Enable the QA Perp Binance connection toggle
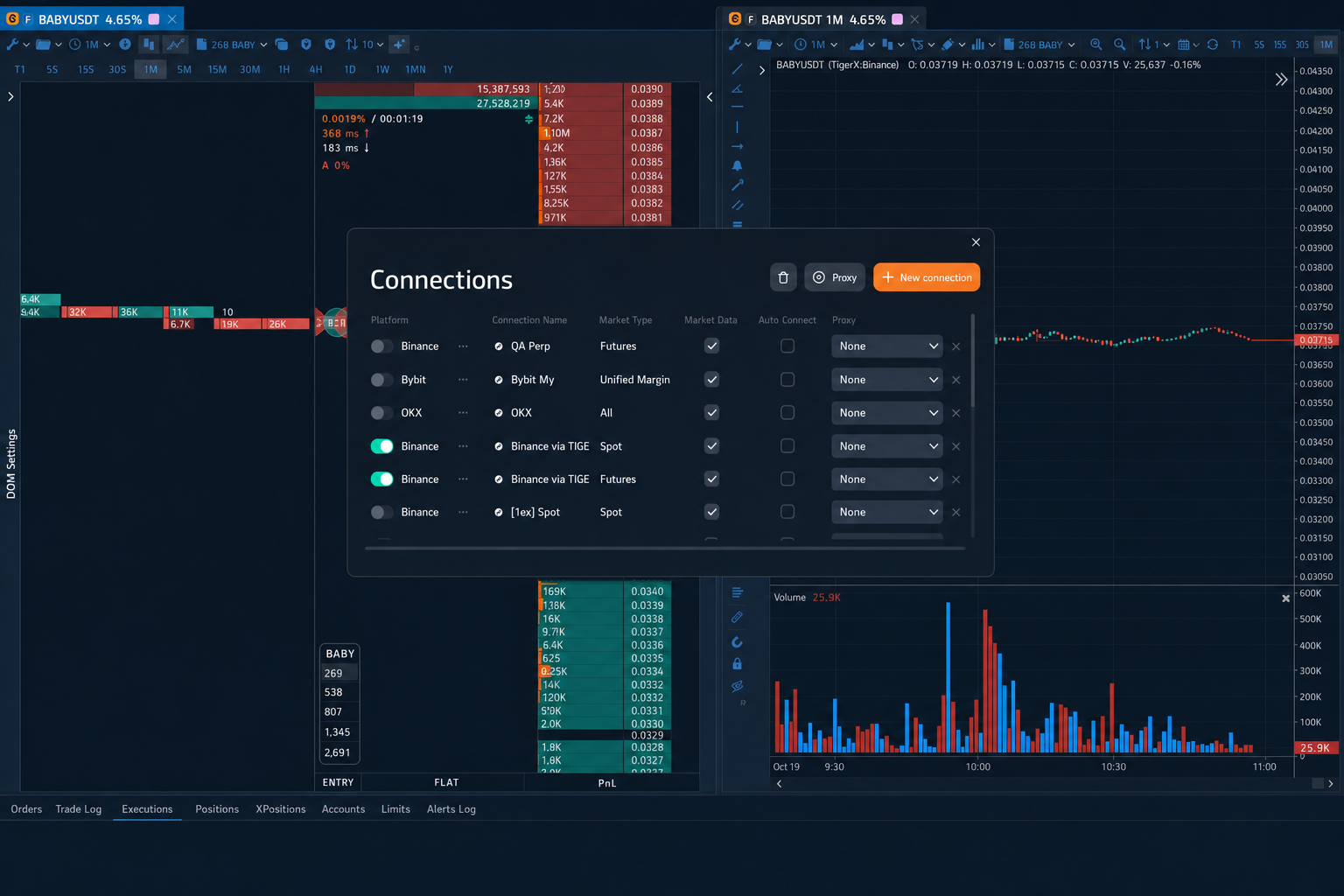 point(381,346)
